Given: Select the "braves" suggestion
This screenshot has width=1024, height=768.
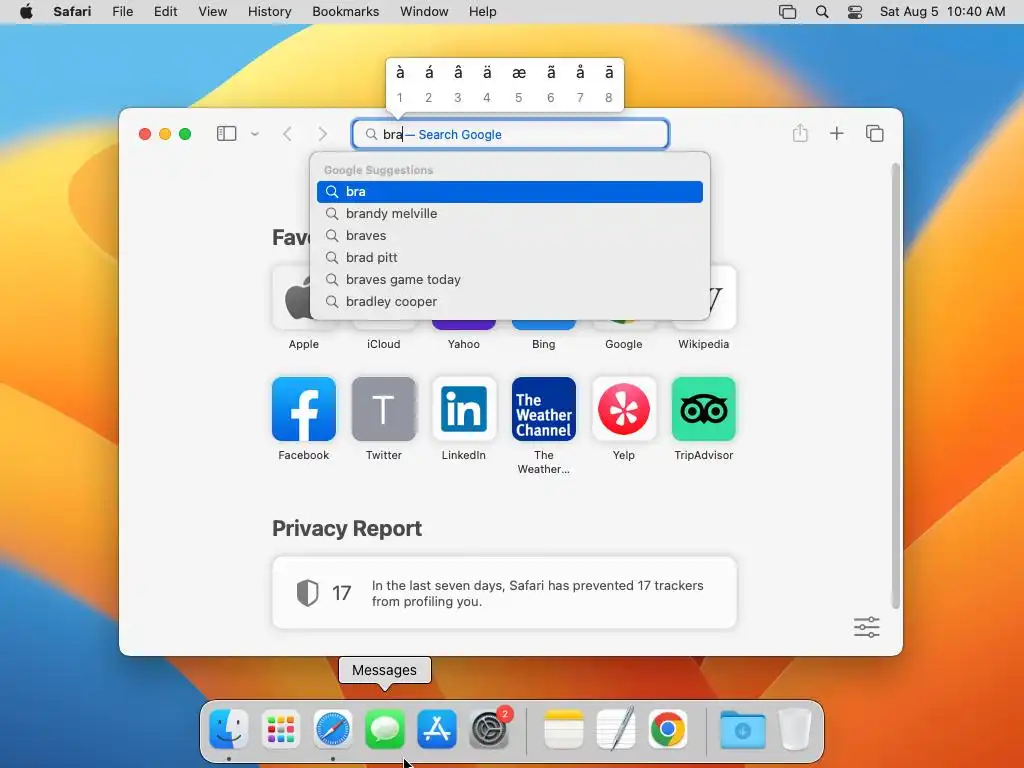Looking at the screenshot, I should [509, 235].
